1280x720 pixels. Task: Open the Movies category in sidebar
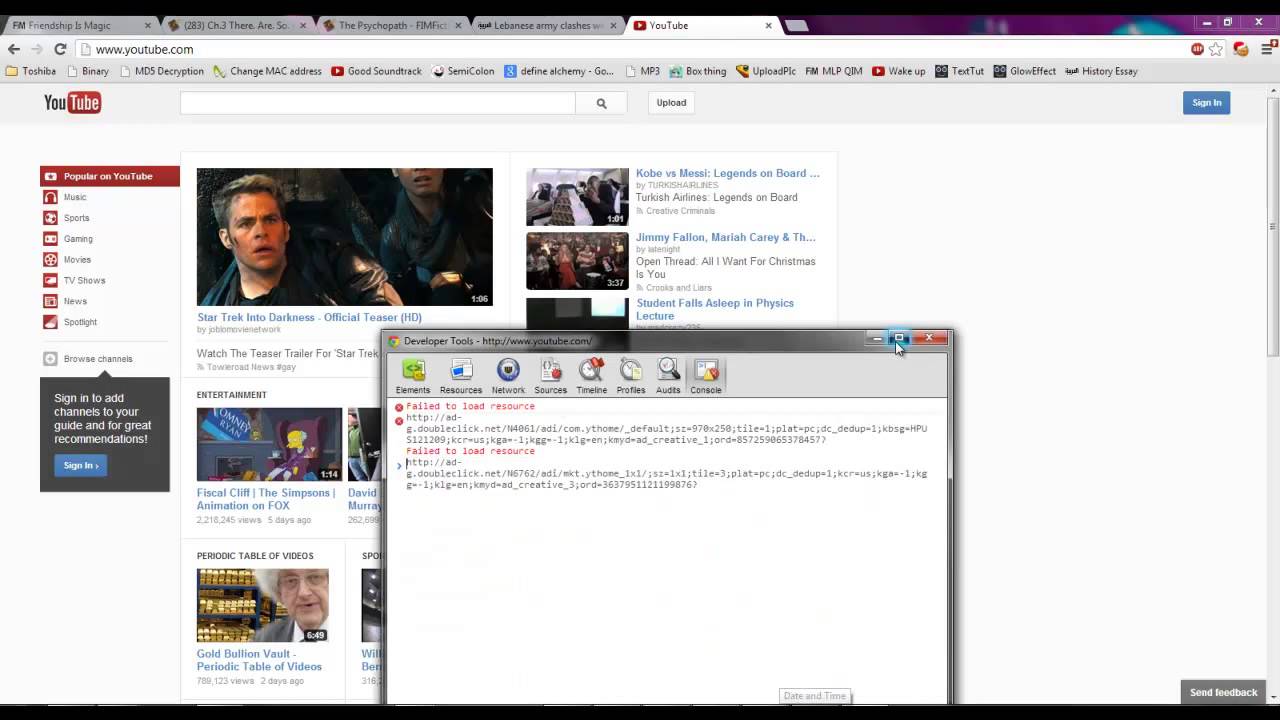click(77, 260)
